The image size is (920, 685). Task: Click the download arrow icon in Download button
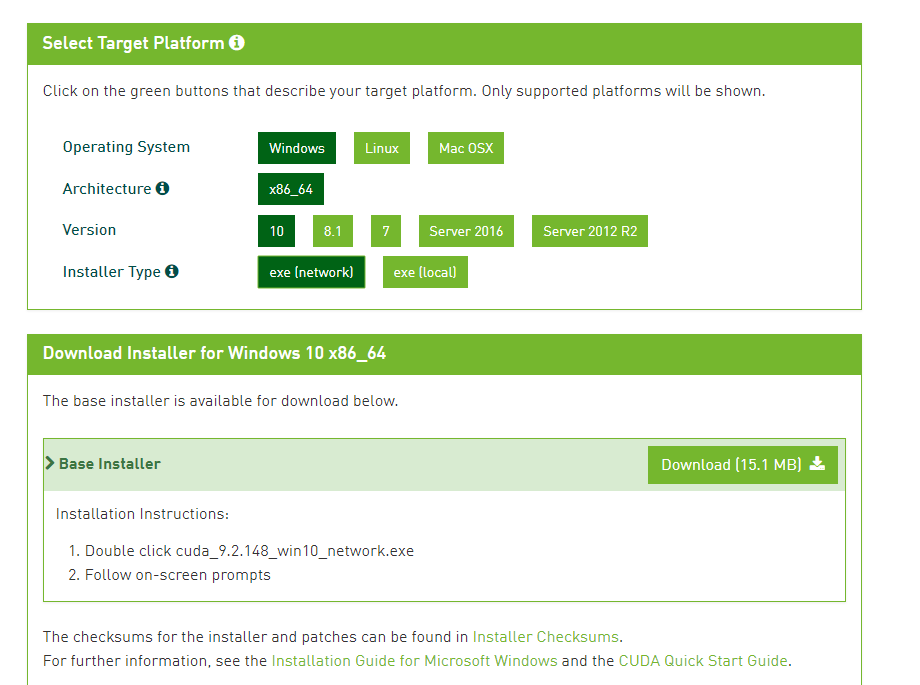[x=817, y=464]
